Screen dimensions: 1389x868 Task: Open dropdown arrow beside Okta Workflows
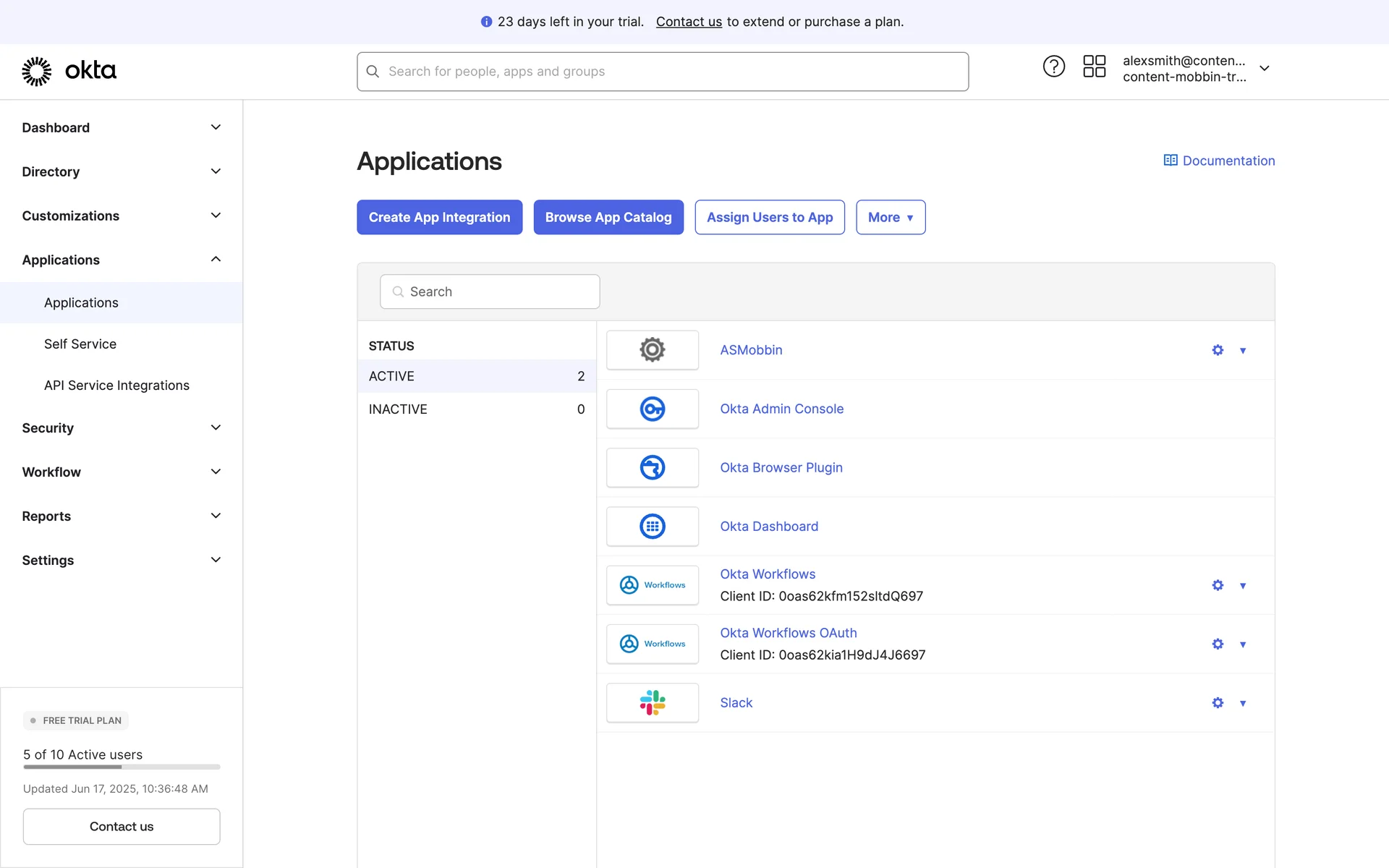tap(1243, 586)
